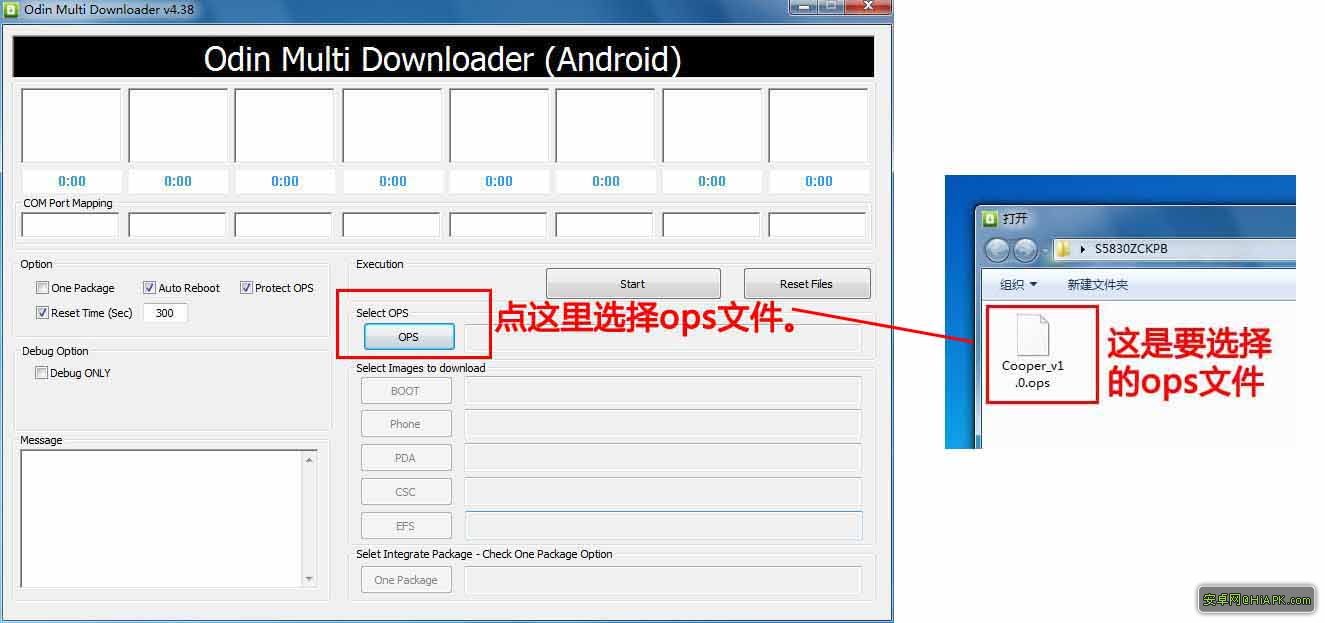Click the Start execution button
This screenshot has width=1325, height=623.
click(633, 284)
